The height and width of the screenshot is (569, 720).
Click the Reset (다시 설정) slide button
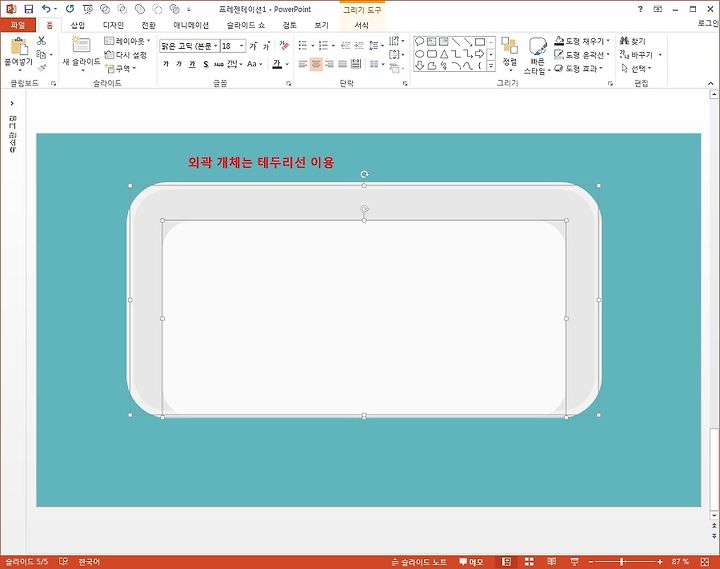[126, 55]
